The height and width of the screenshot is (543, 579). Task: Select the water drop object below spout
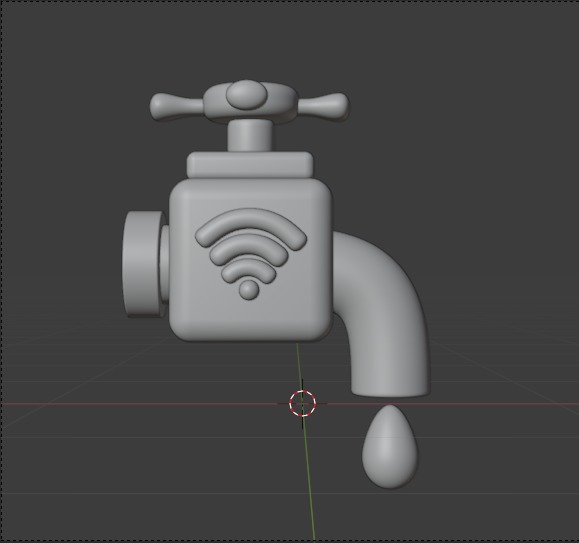pos(390,447)
